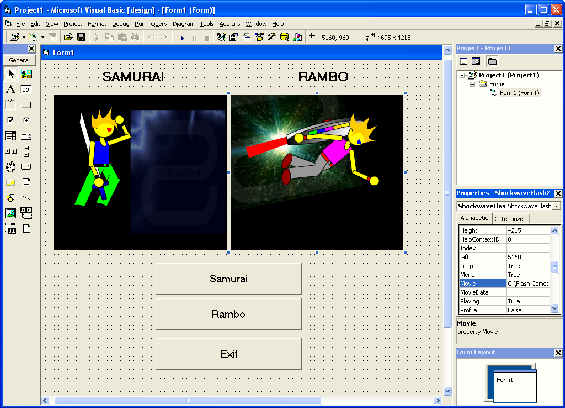Select the Samurai Flash movie control

click(141, 172)
